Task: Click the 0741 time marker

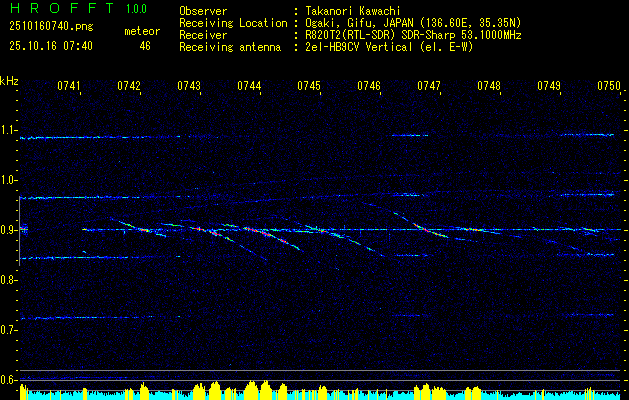Action: click(x=69, y=86)
